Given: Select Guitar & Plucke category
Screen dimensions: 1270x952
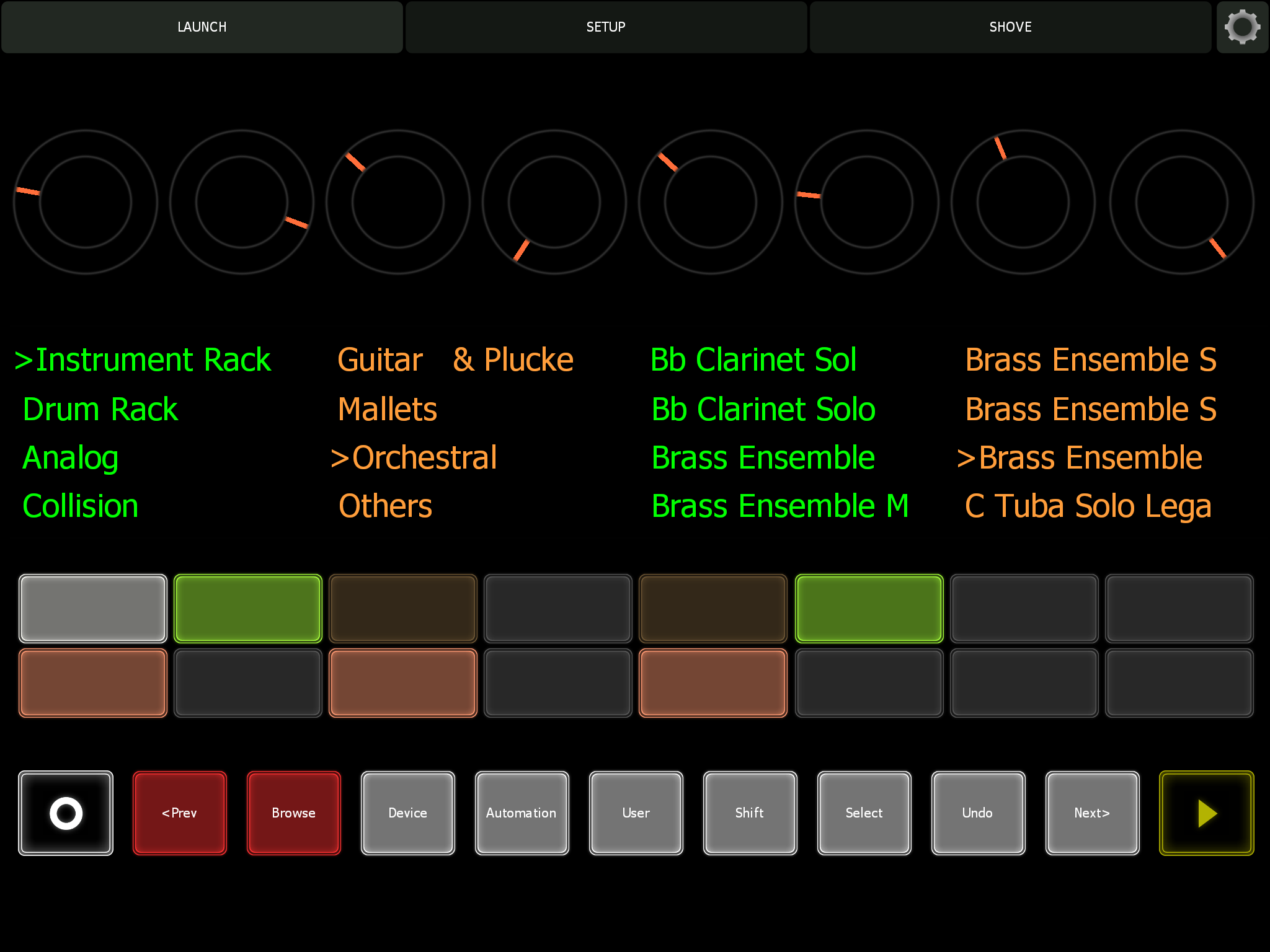Looking at the screenshot, I should pyautogui.click(x=456, y=360).
